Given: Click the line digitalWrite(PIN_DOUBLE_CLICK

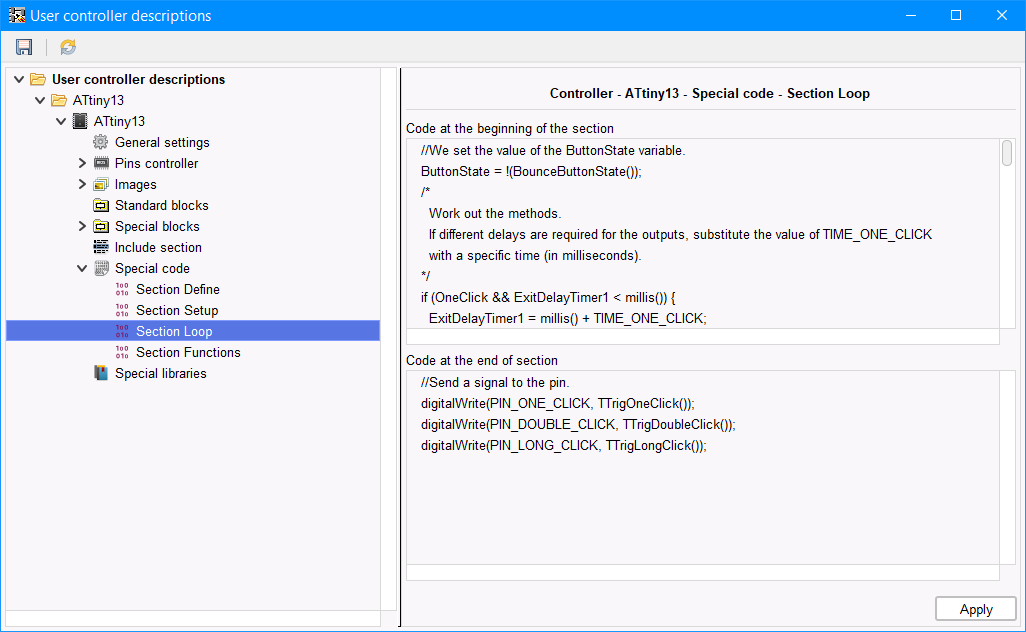Looking at the screenshot, I should click(x=578, y=425).
